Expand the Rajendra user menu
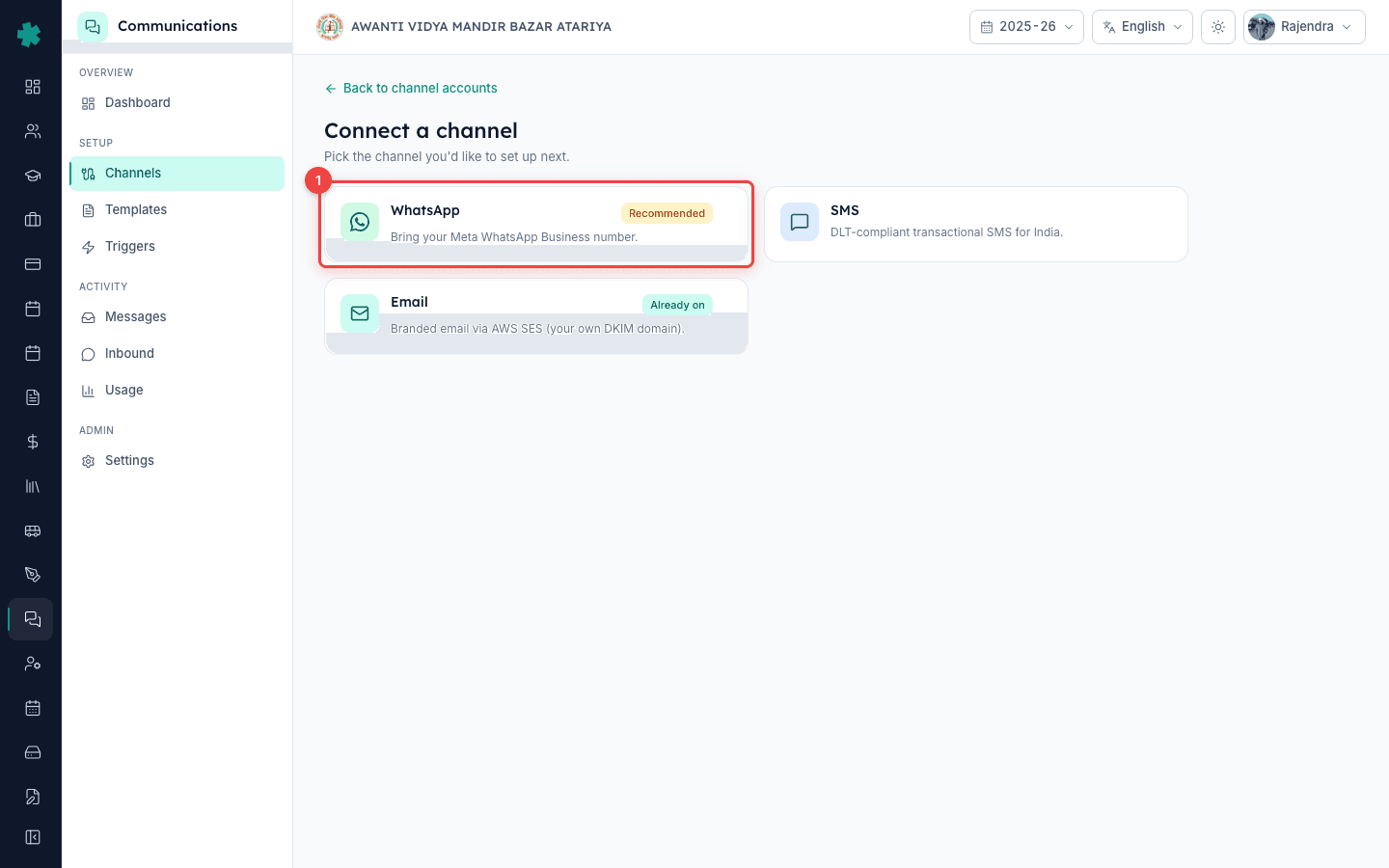This screenshot has width=1389, height=868. [1304, 27]
